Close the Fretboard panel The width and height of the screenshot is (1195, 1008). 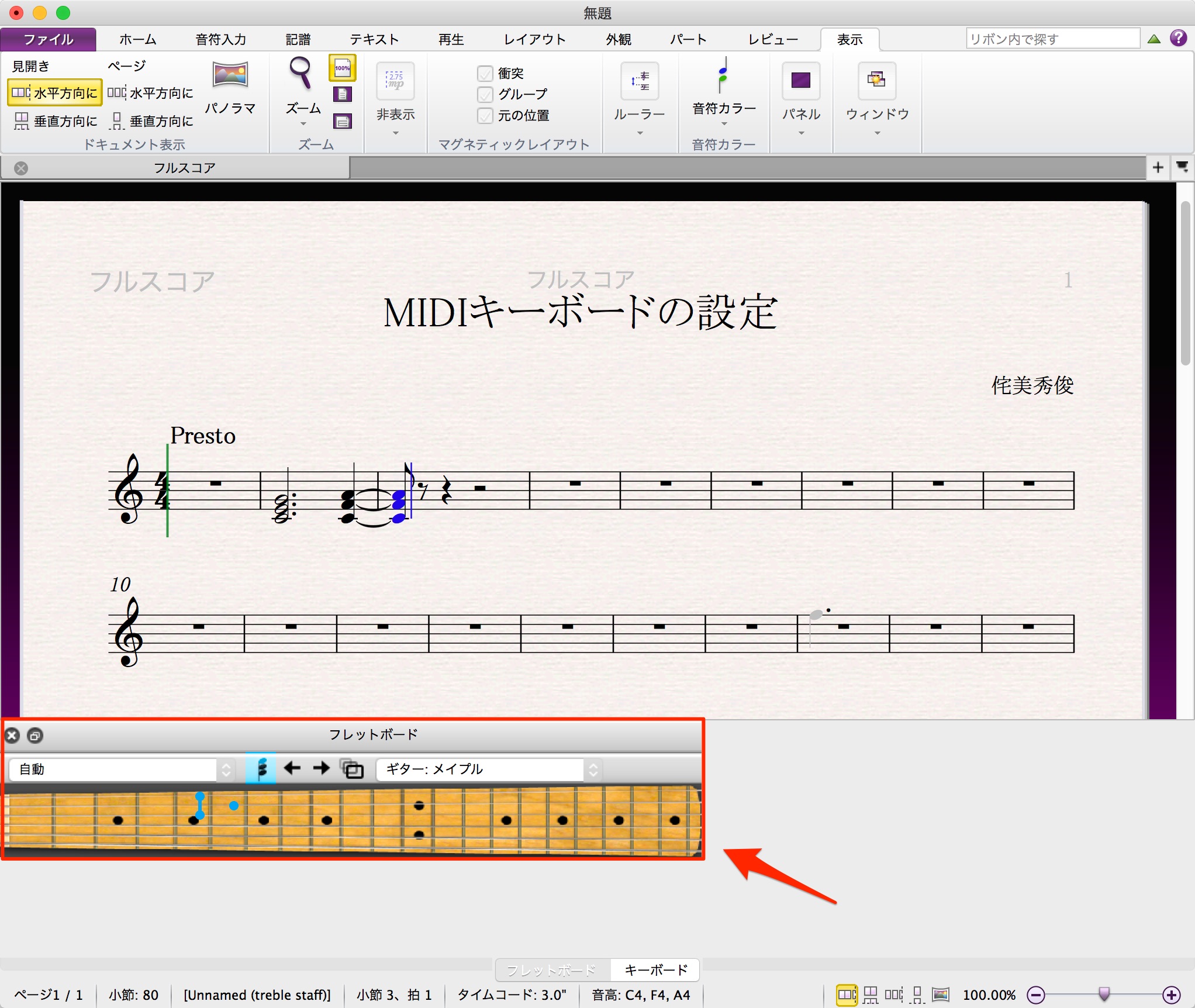(x=12, y=736)
